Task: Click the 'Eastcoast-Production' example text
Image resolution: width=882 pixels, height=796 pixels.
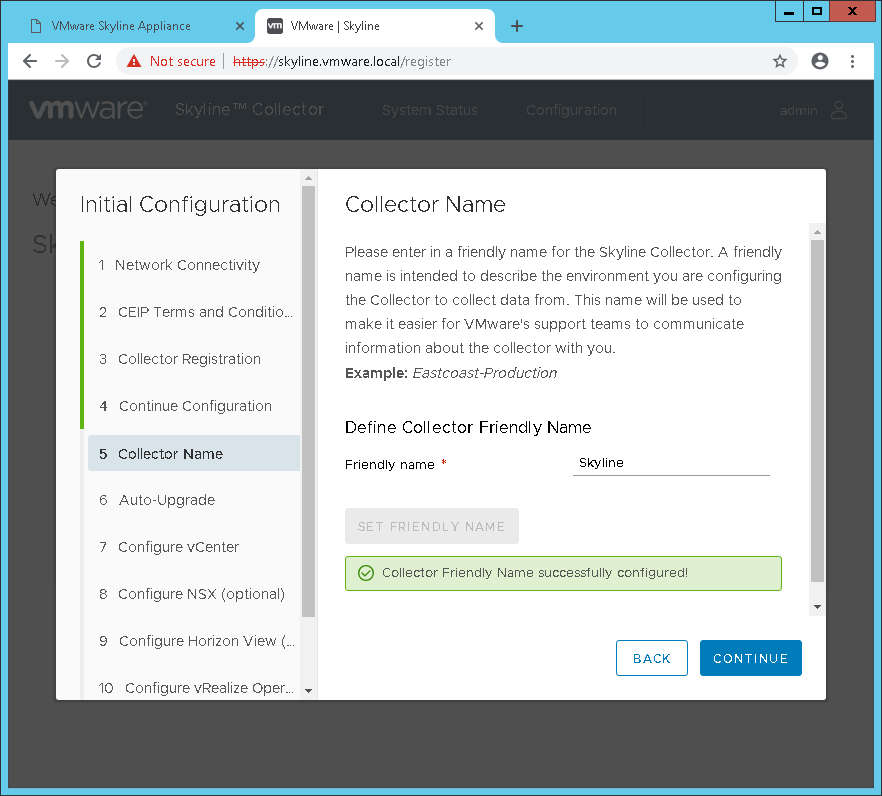Action: (485, 373)
